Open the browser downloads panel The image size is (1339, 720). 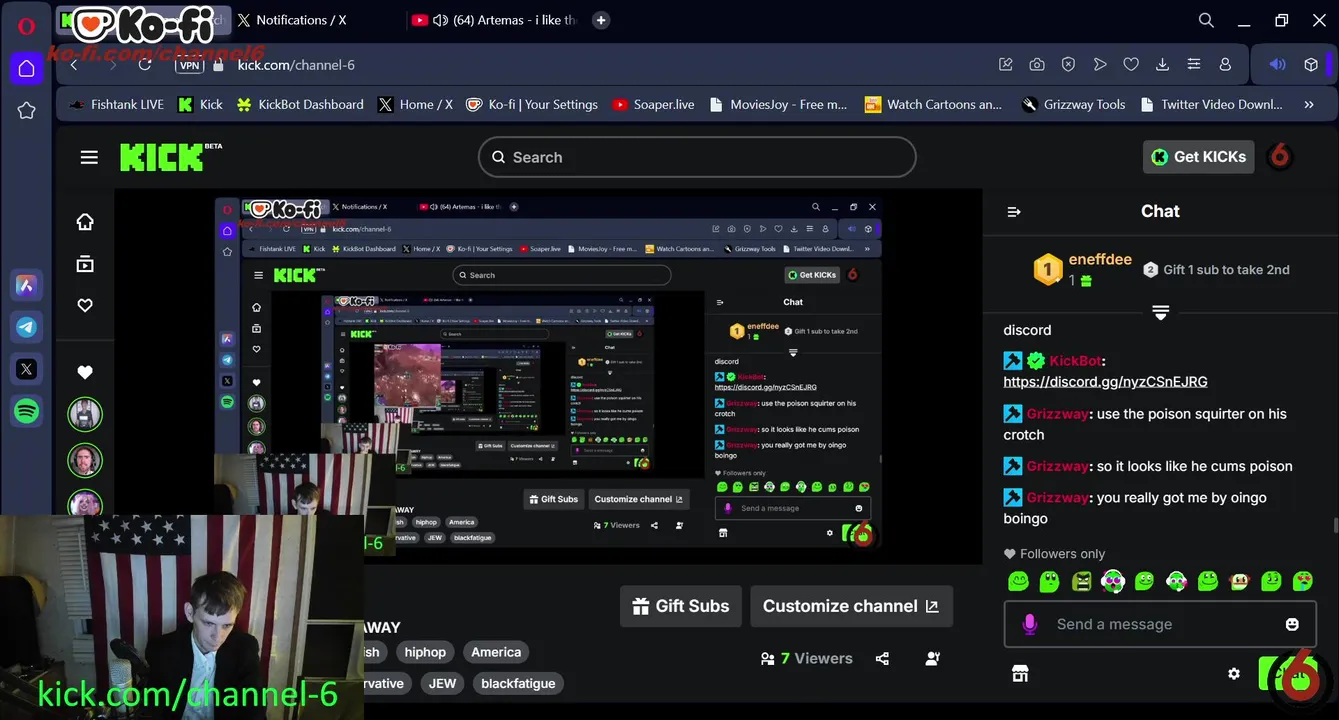1162,65
